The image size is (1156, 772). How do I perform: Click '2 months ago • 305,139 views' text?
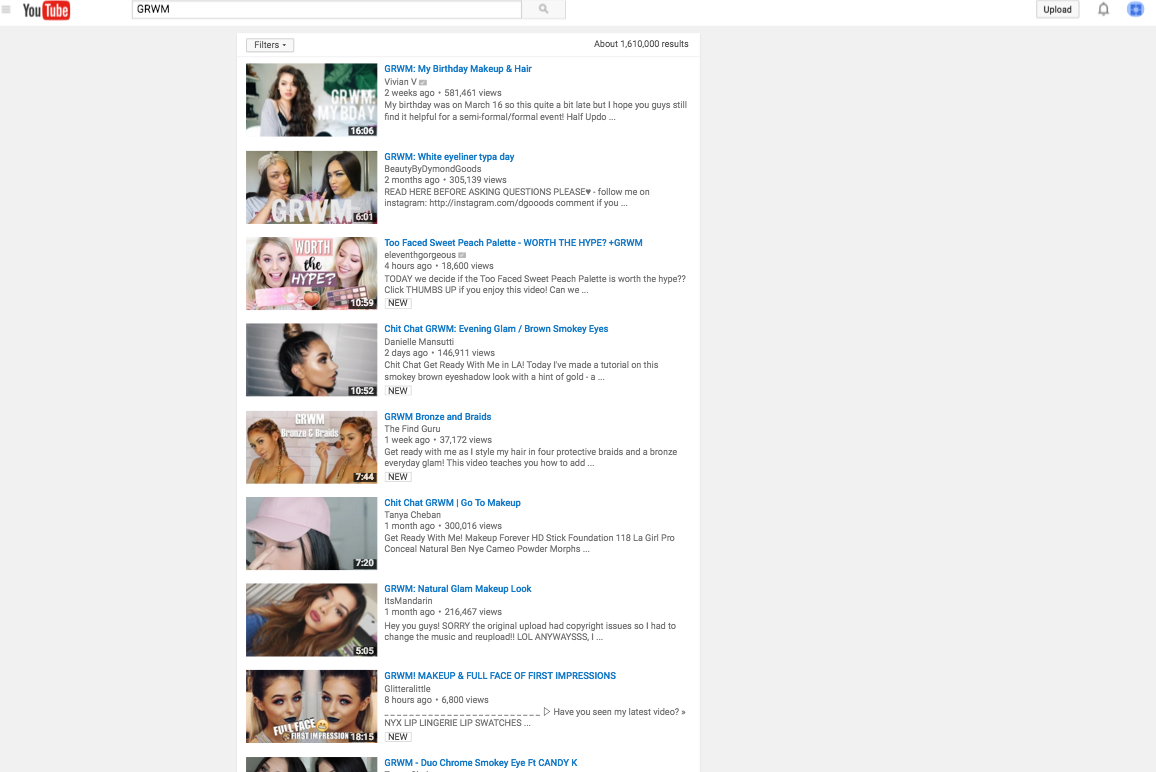click(445, 180)
